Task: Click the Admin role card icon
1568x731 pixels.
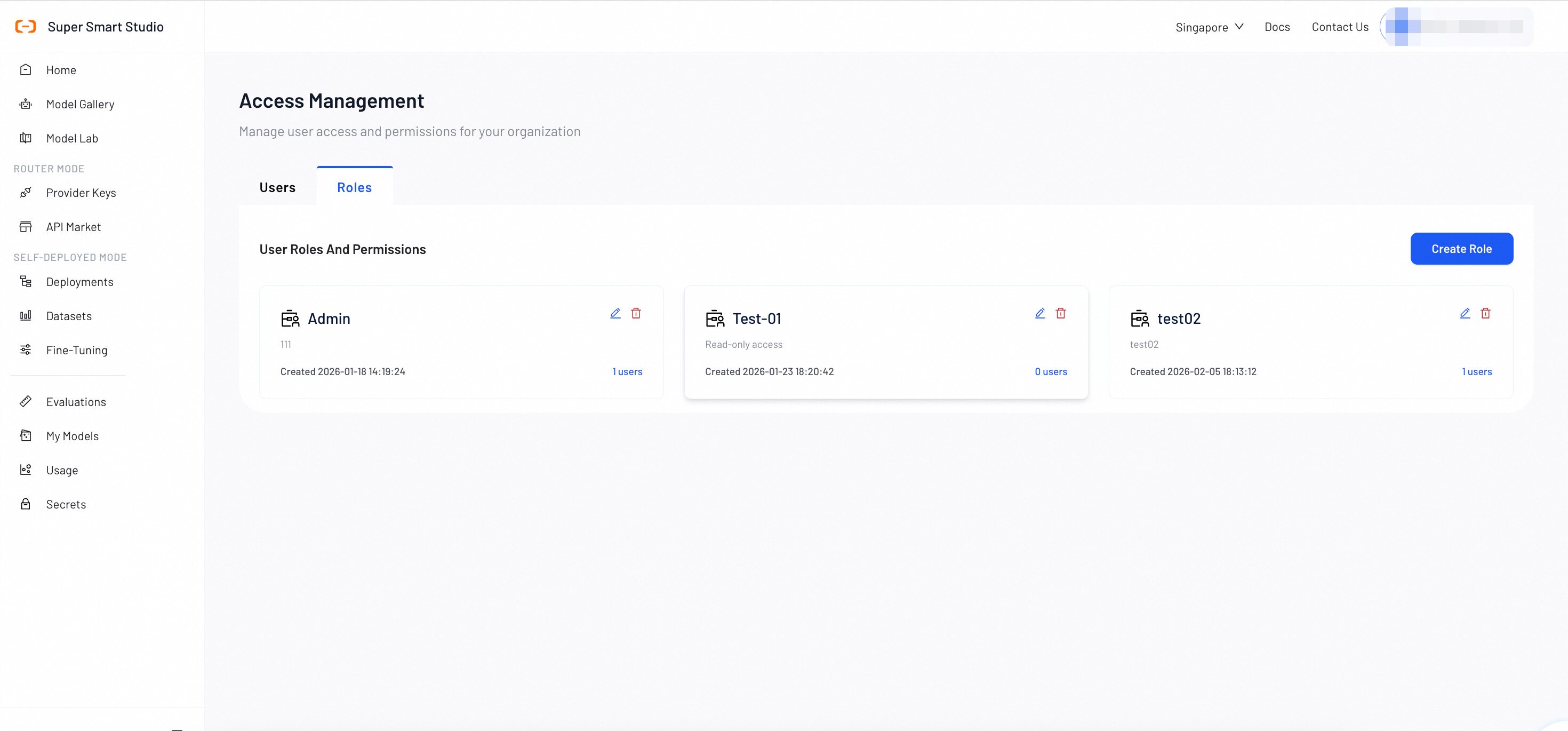Action: click(290, 319)
